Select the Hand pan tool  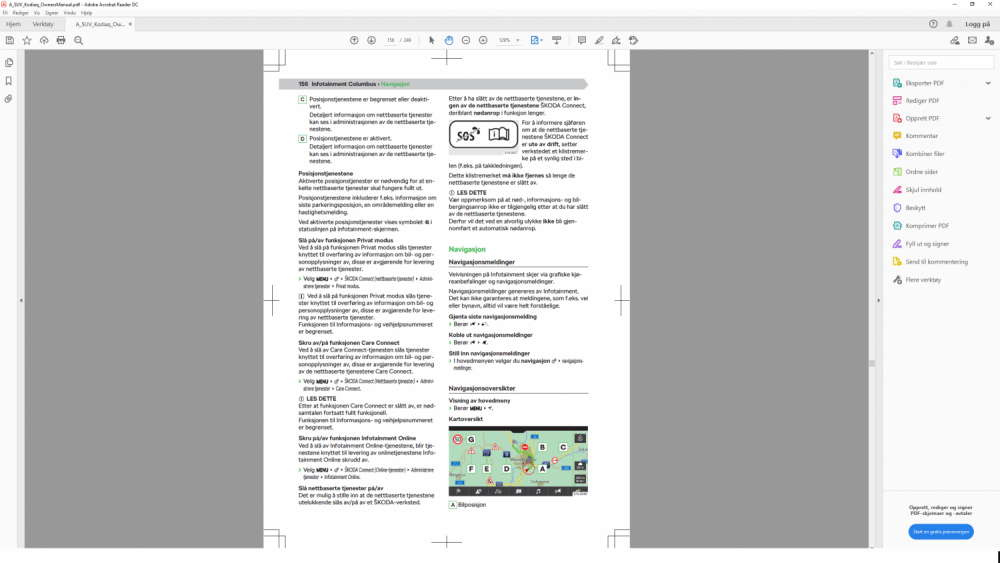point(449,40)
